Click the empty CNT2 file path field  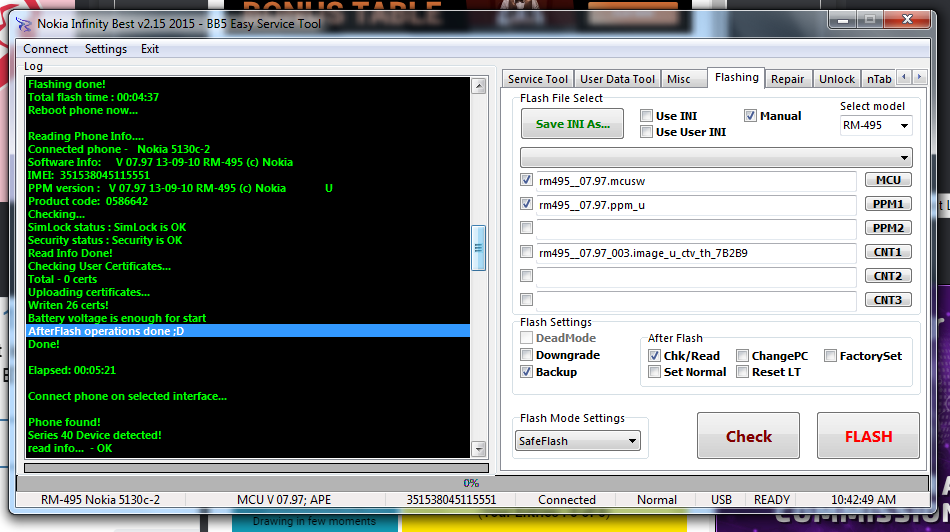coord(696,276)
